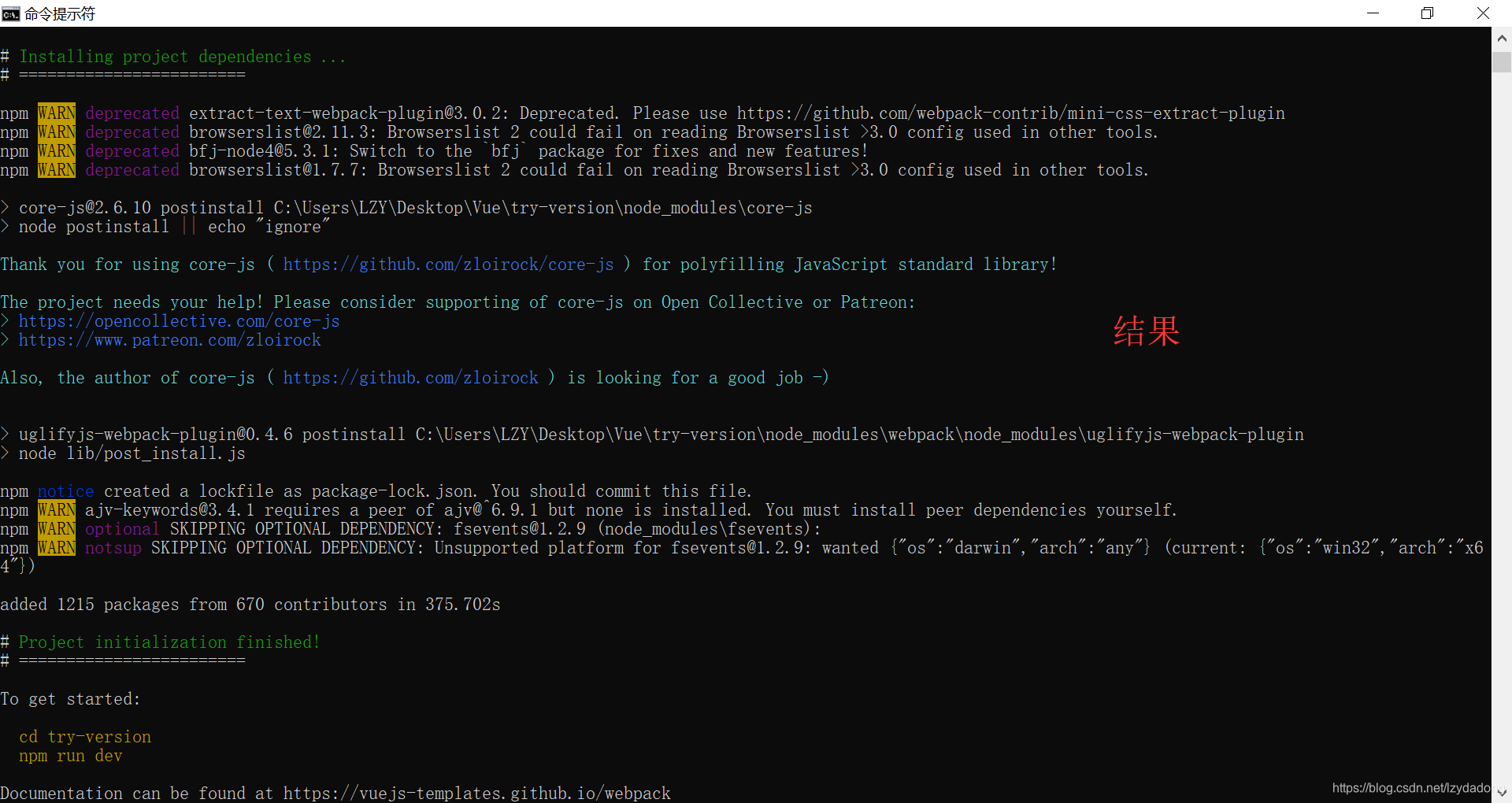
Task: Click the 'Project initialization finished!' text
Action: pos(169,642)
